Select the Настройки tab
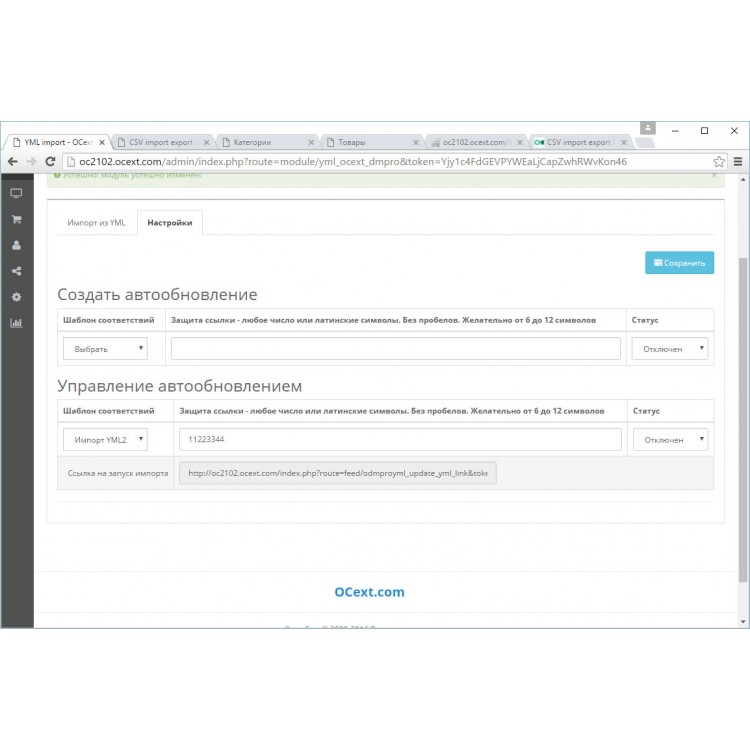The image size is (750, 750). tap(170, 223)
